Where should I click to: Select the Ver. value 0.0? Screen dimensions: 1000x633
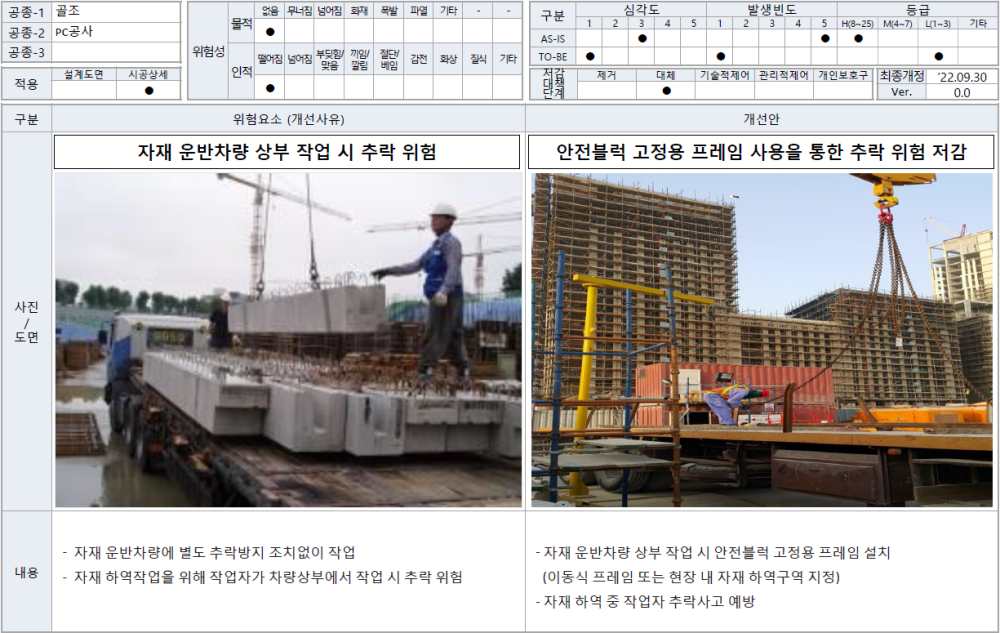(962, 92)
